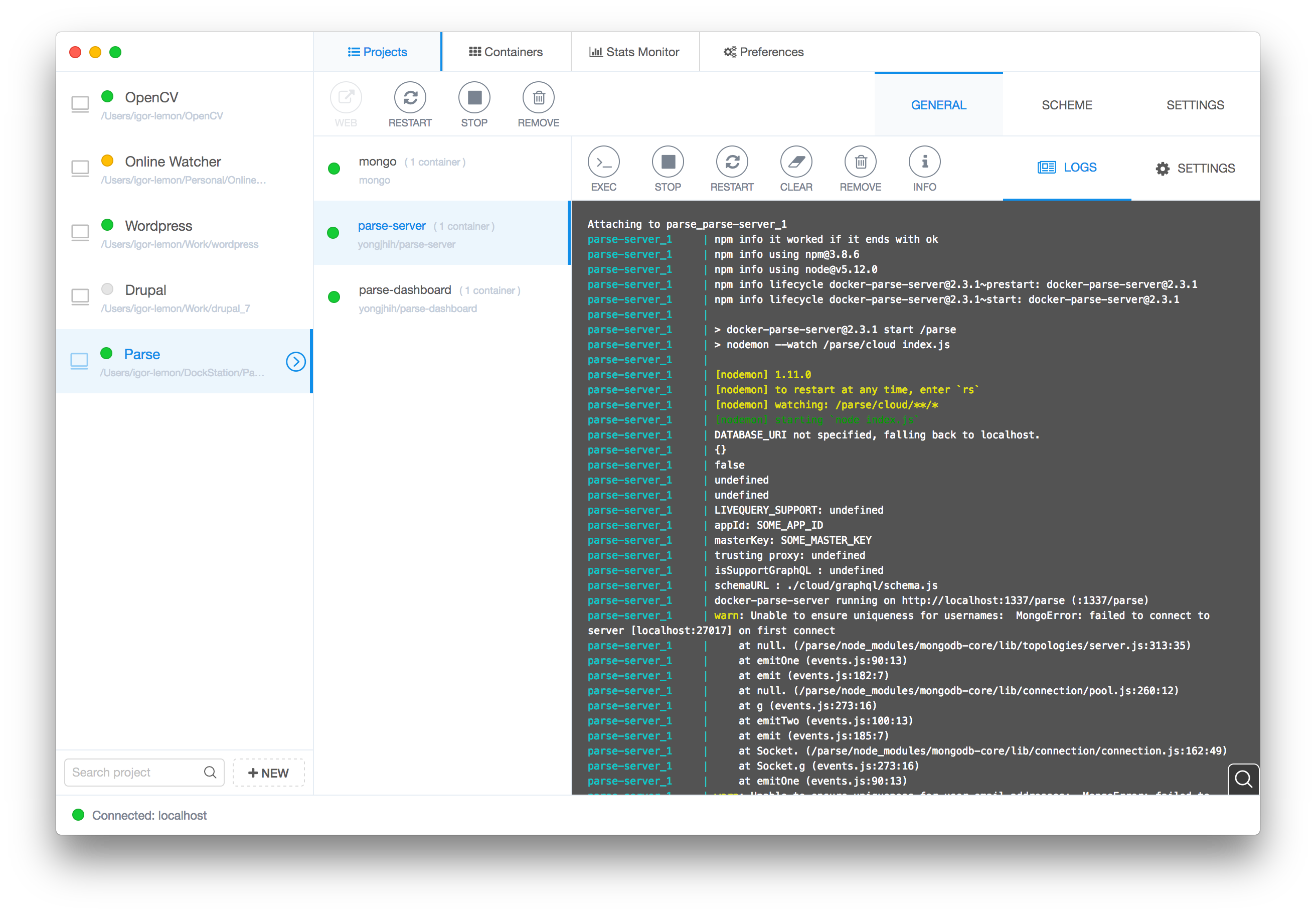1316x915 pixels.
Task: Expand Parse project with chevron arrow
Action: pyautogui.click(x=296, y=361)
